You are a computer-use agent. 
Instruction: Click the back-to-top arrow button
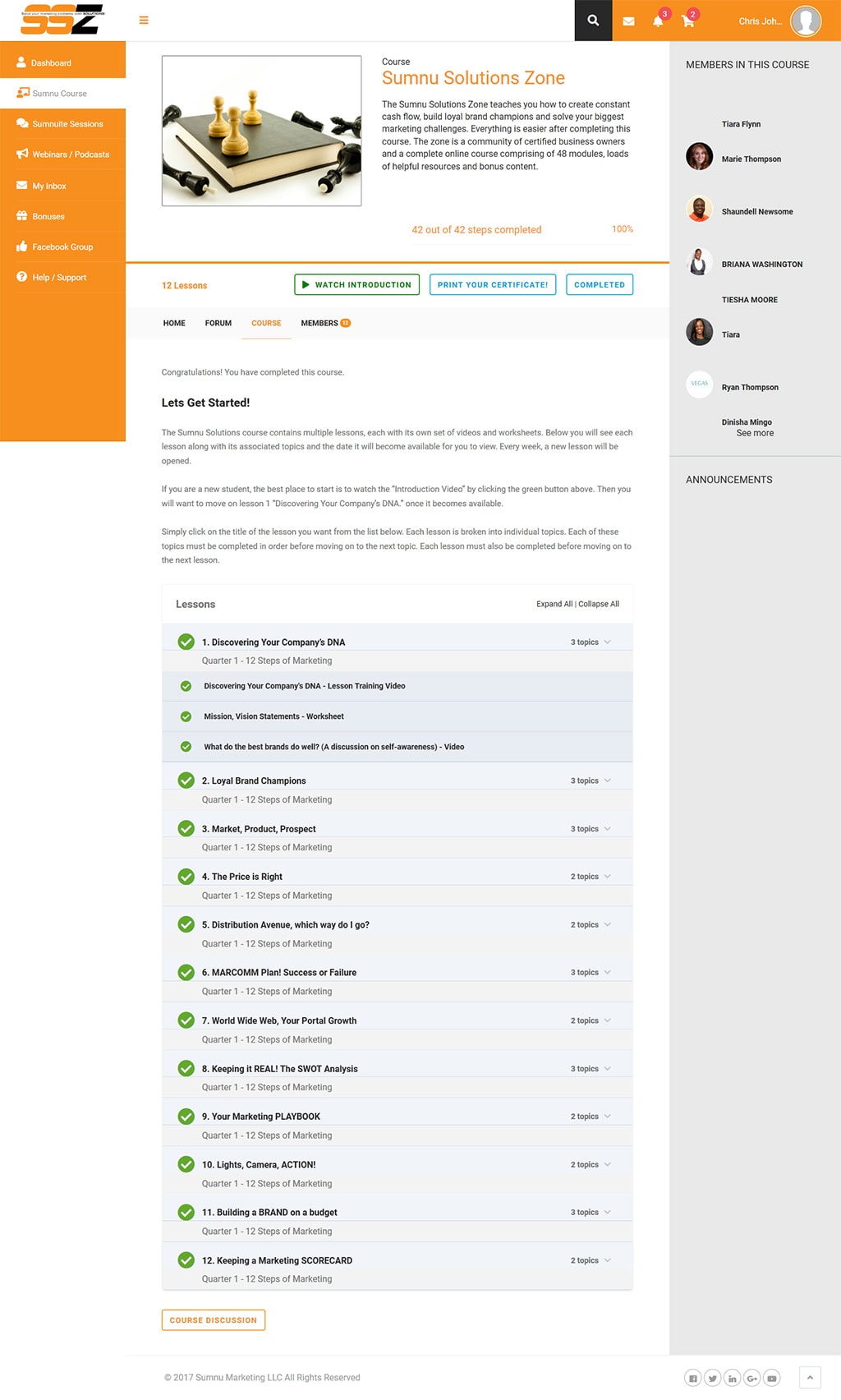pos(809,1377)
